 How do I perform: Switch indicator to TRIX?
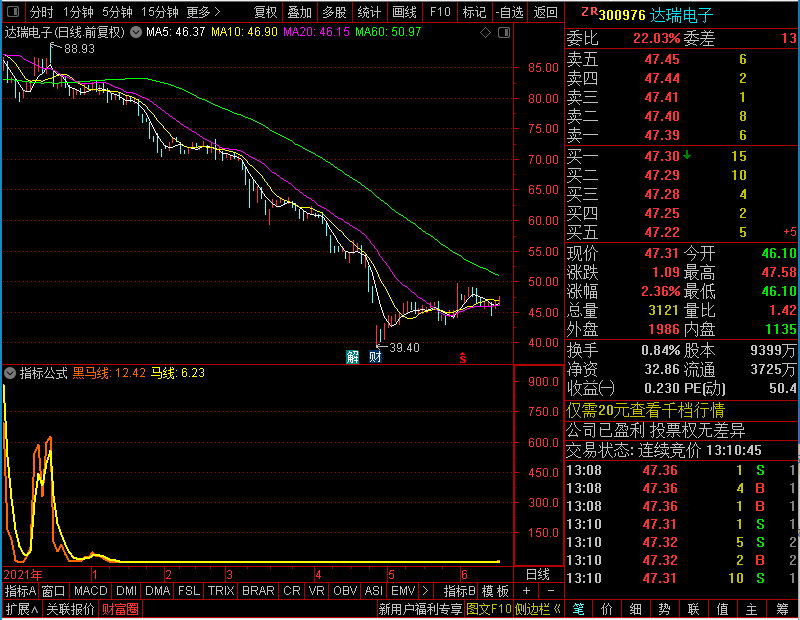[x=221, y=591]
